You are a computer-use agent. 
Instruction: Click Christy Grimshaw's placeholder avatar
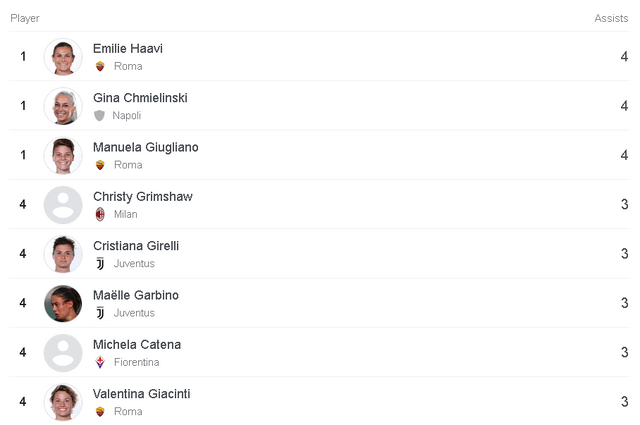tap(63, 205)
